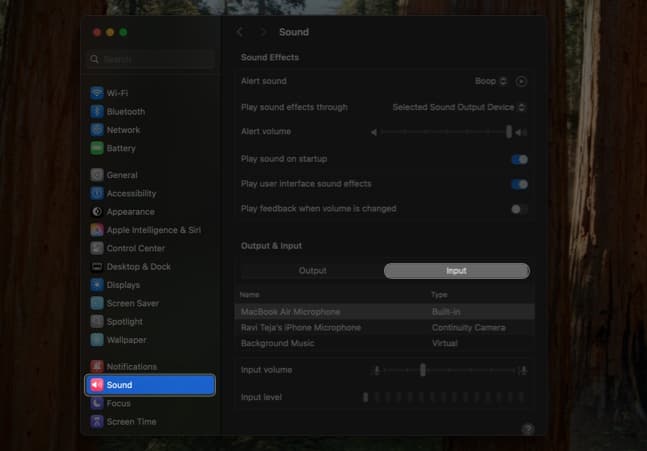Close the Settings window with red button
647x451 pixels.
(x=97, y=32)
